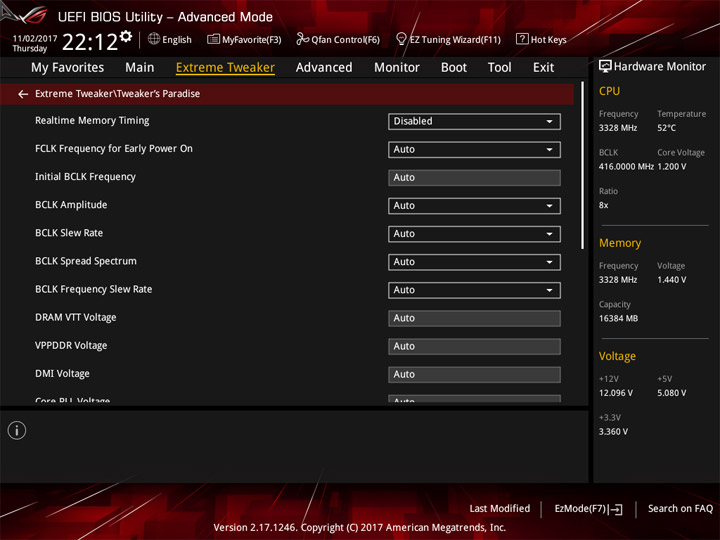
Task: Select the Extreme Tweaker tab
Action: 225,68
